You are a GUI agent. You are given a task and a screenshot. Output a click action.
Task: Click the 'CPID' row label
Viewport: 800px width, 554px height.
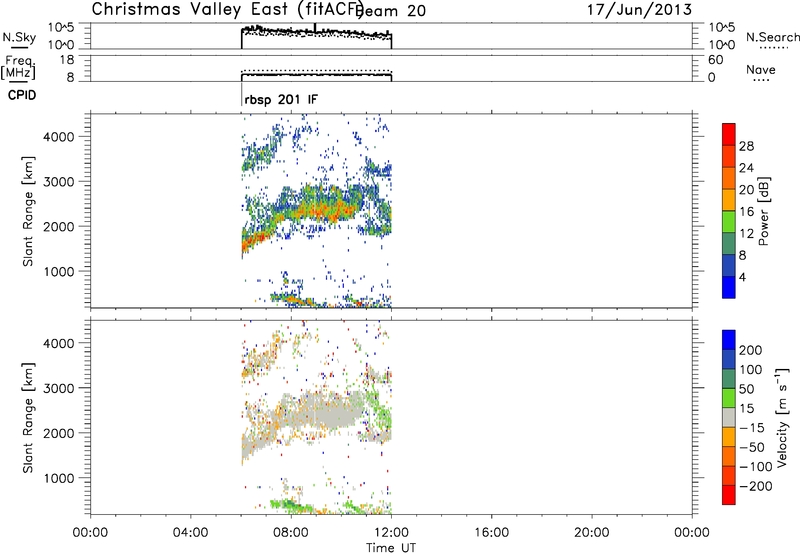tap(22, 95)
